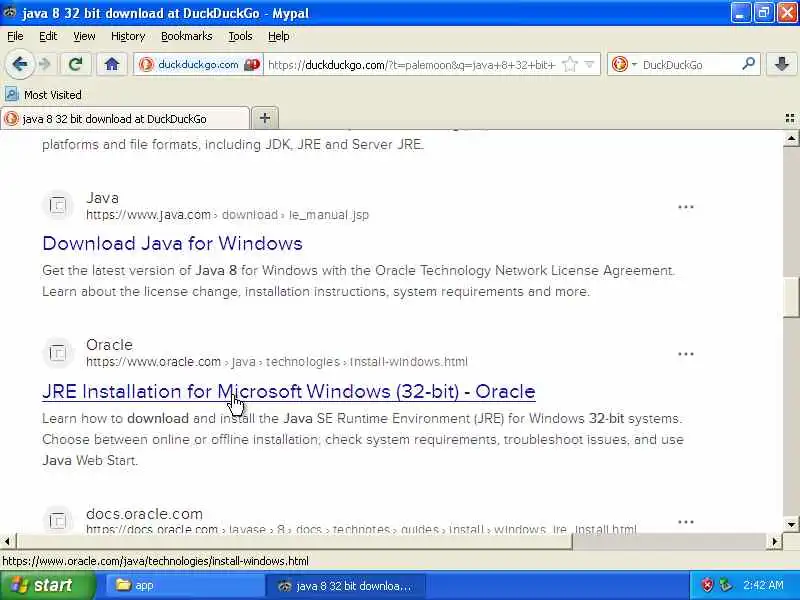Screen dimensions: 800x600
Task: Click the vertical scrollbar up arrow
Action: coord(791,138)
